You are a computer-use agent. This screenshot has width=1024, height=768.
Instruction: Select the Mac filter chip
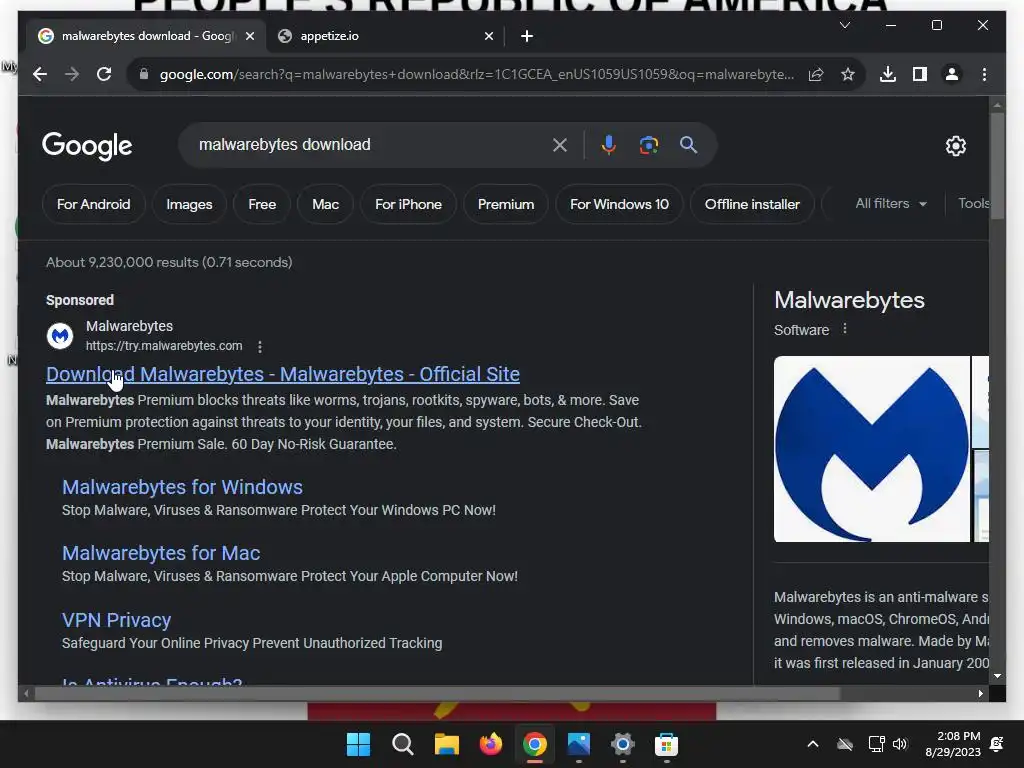pos(325,204)
